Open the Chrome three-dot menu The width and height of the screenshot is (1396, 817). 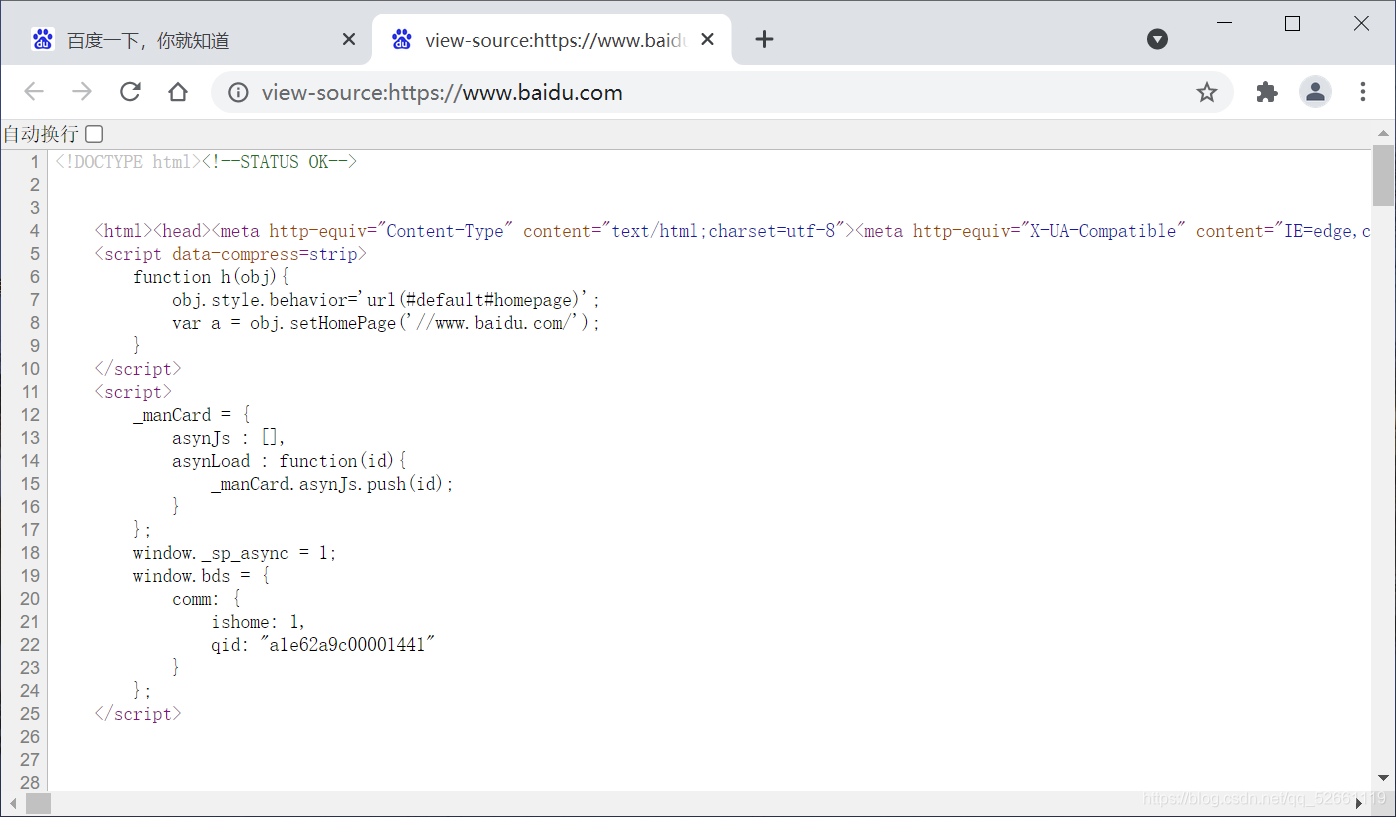[1363, 92]
